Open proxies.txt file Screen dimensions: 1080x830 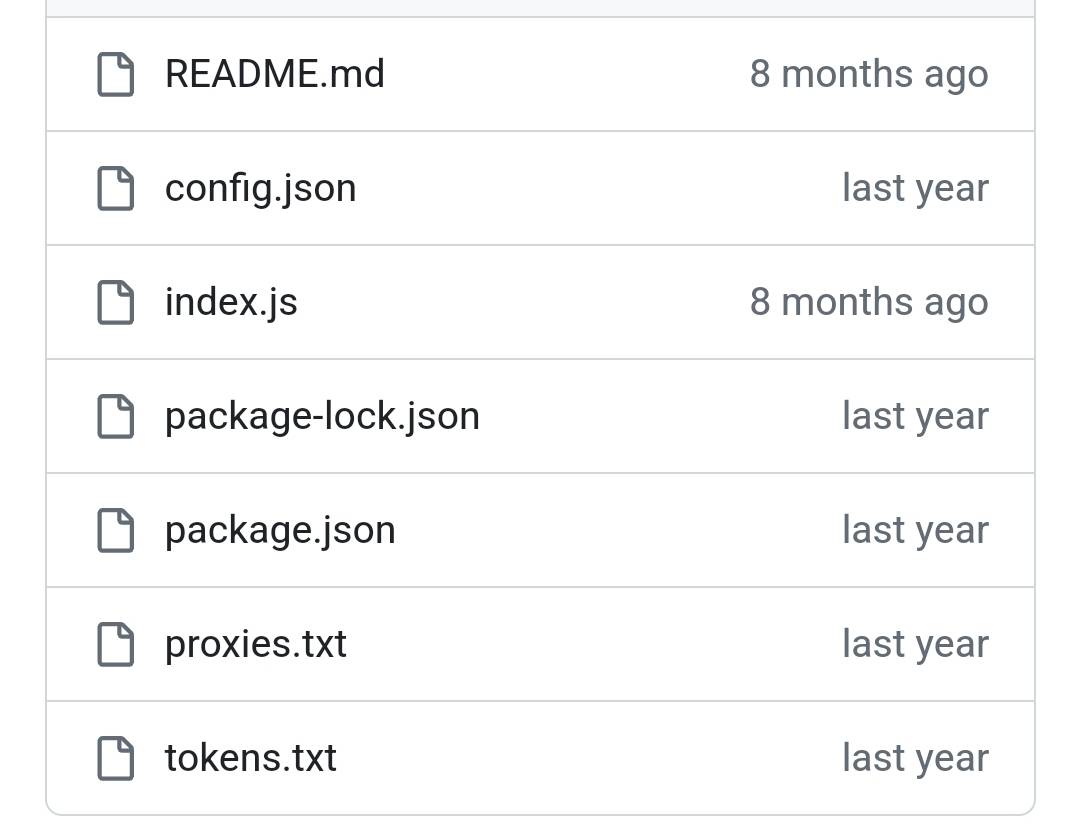[255, 644]
